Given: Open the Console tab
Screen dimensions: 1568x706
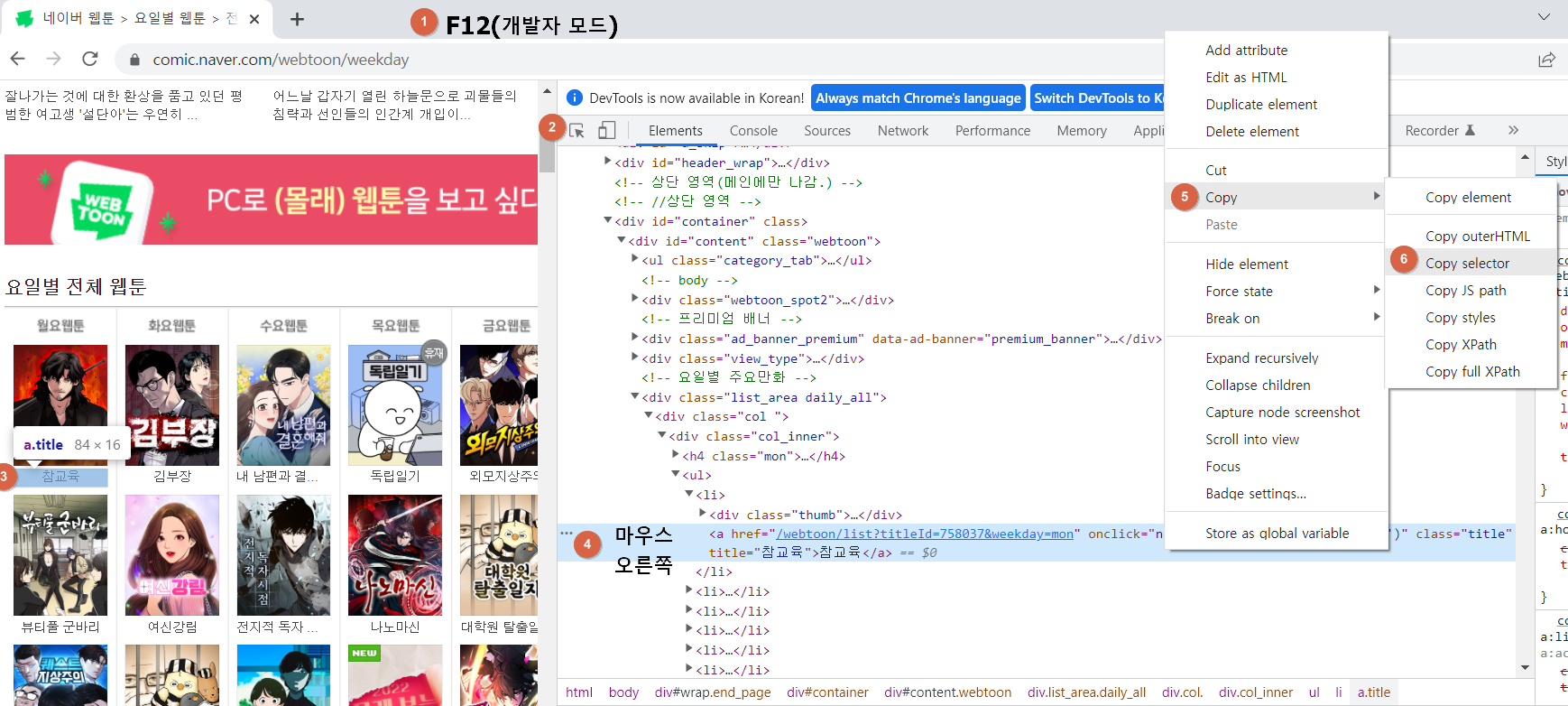Looking at the screenshot, I should (753, 131).
